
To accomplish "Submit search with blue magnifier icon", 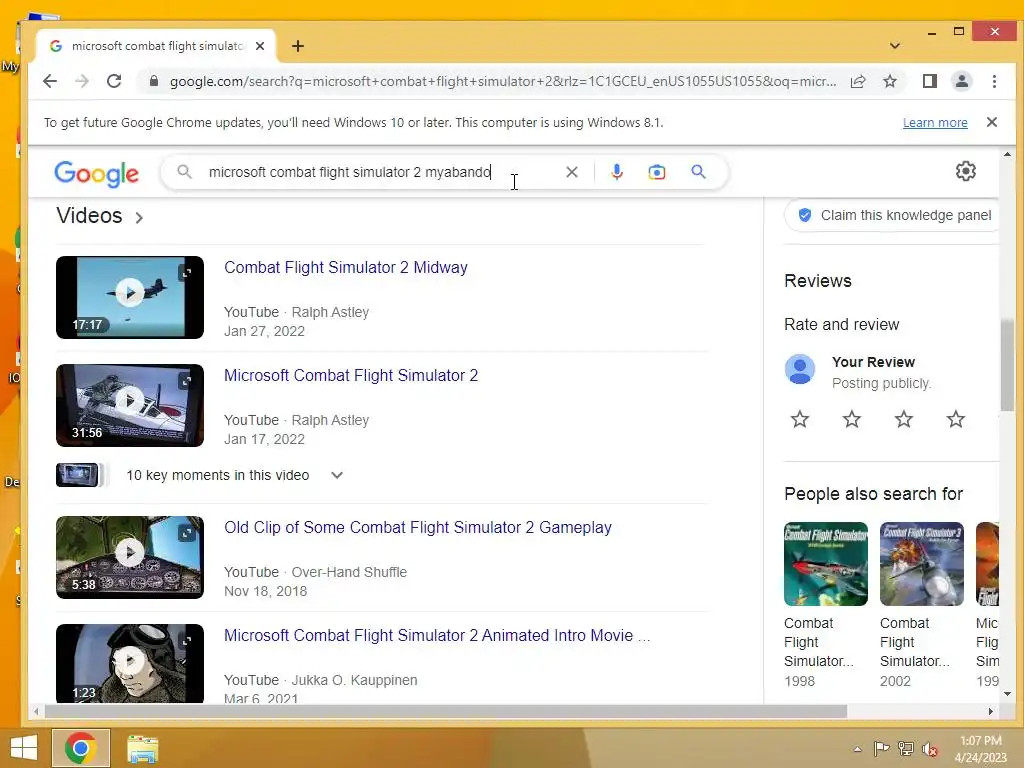I will point(698,172).
